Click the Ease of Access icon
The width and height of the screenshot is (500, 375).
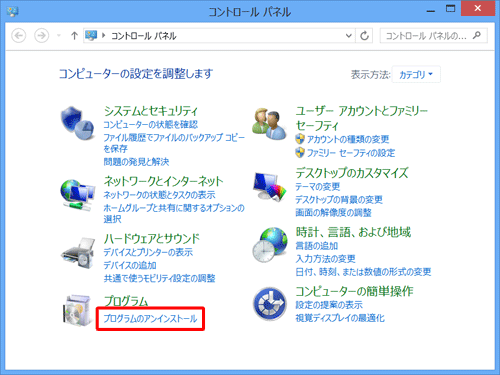270,304
